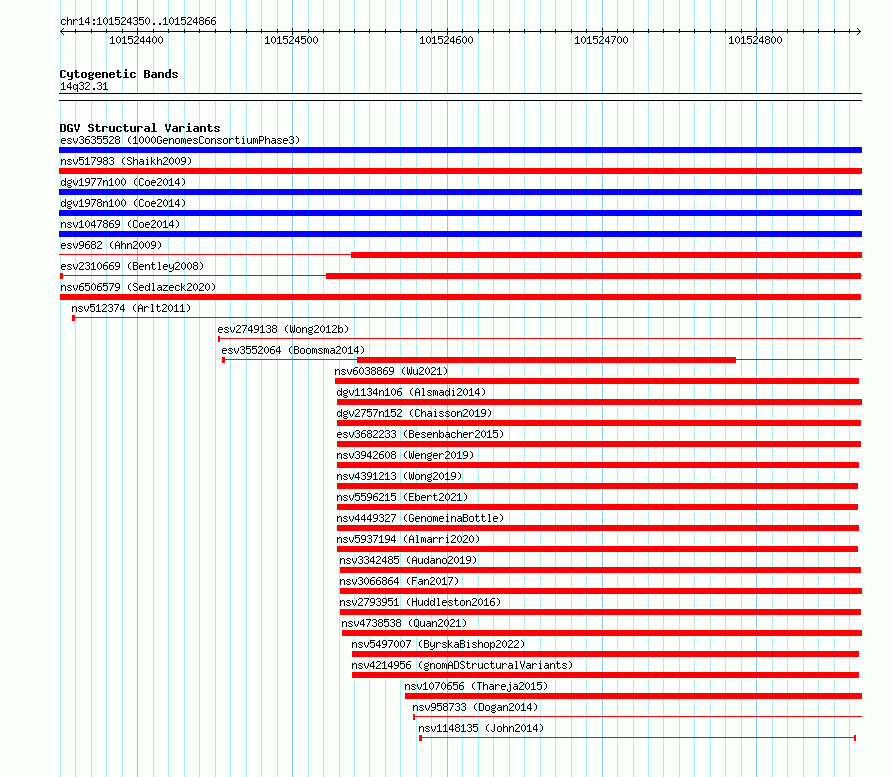Select the red bar under nsv4214956

pyautogui.click(x=605, y=675)
